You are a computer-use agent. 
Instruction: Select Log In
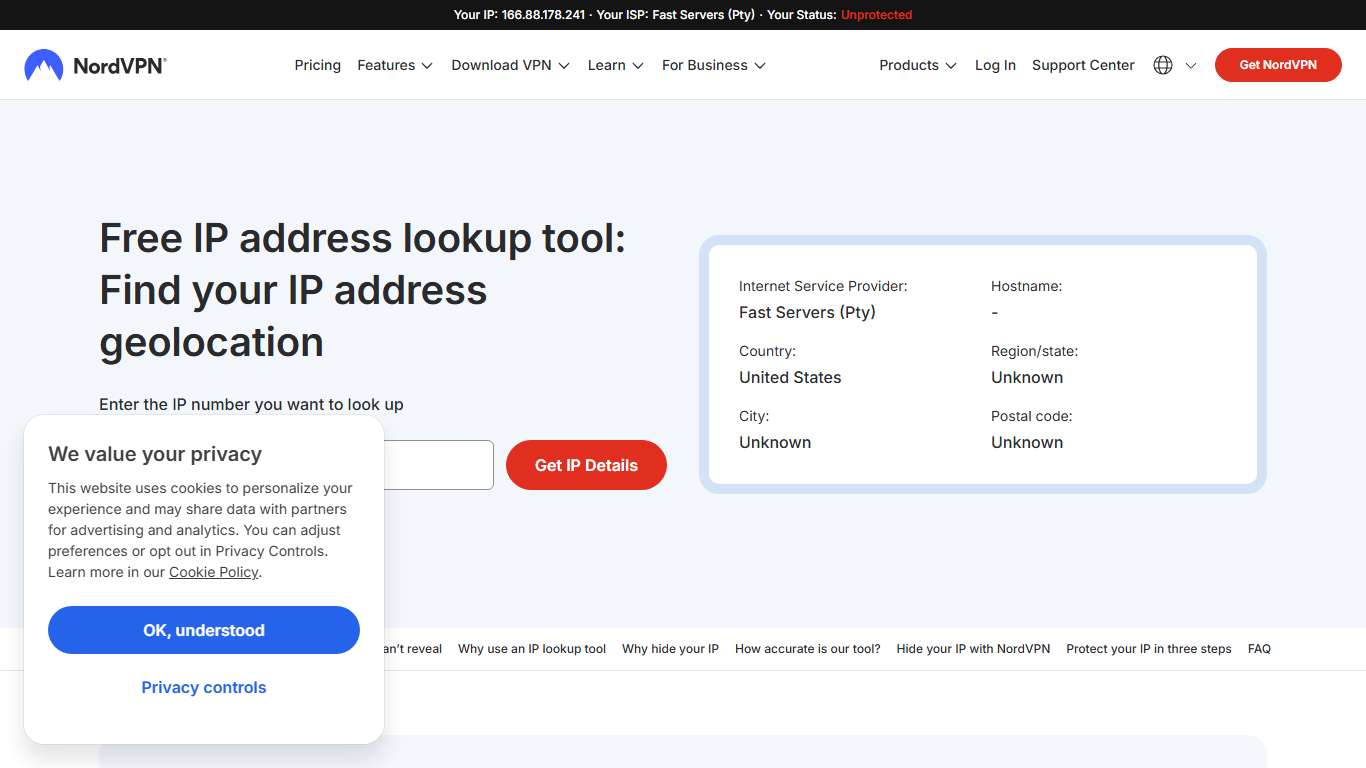tap(994, 65)
